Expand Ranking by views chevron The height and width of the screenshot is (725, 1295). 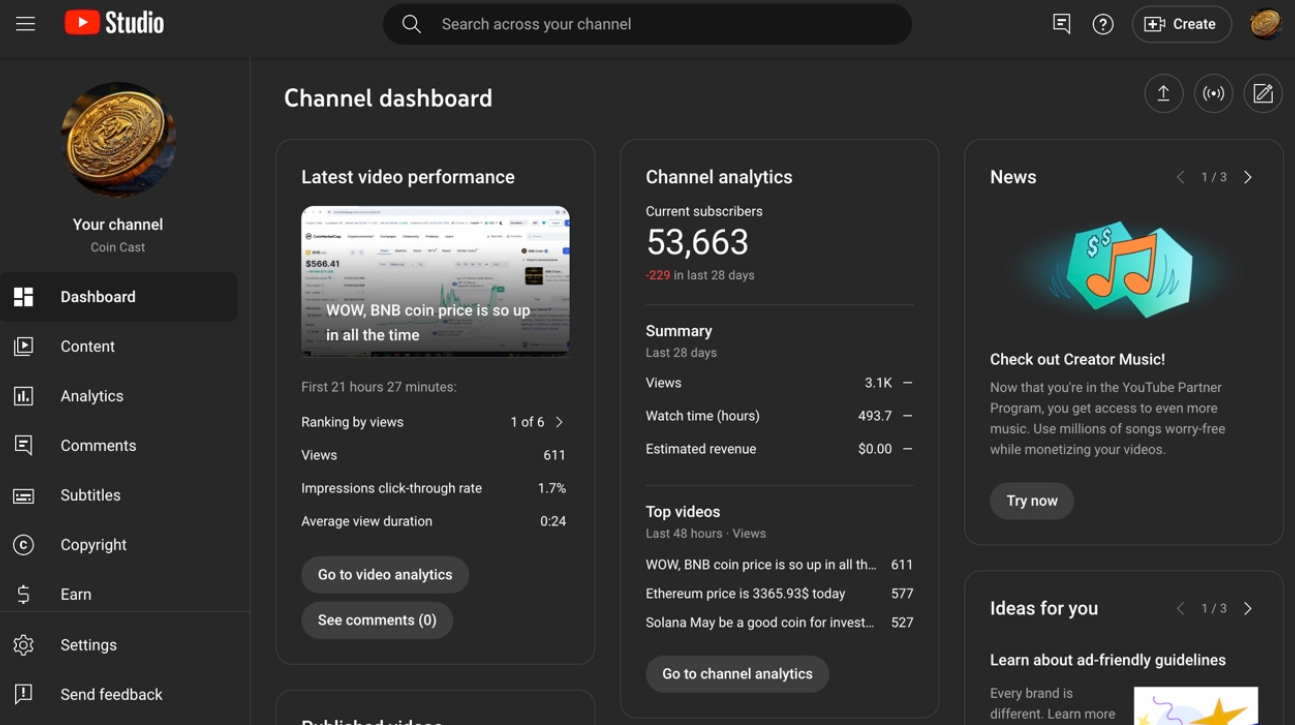click(559, 422)
